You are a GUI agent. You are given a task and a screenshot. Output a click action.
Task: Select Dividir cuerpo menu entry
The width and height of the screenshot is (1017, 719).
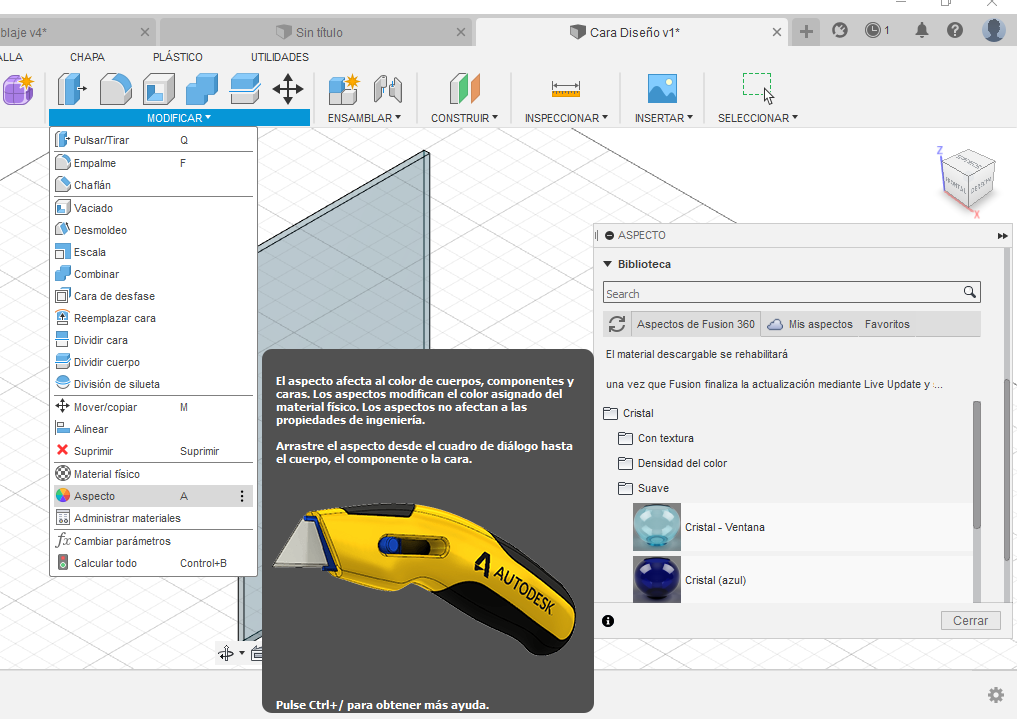[x=154, y=362]
